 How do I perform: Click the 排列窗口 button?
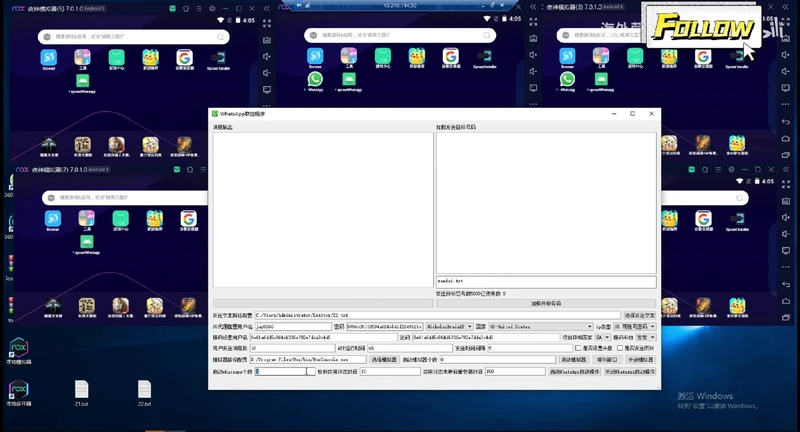(607, 360)
